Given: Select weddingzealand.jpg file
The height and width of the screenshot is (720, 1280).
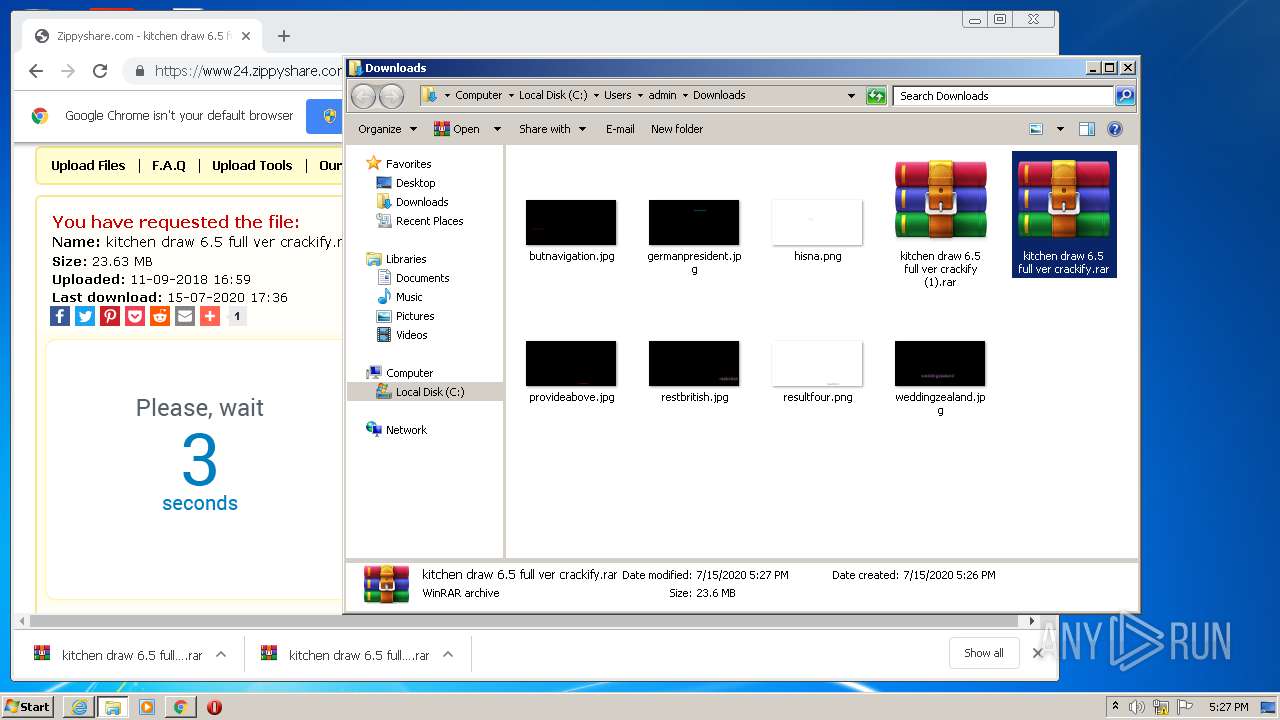Looking at the screenshot, I should [x=940, y=377].
